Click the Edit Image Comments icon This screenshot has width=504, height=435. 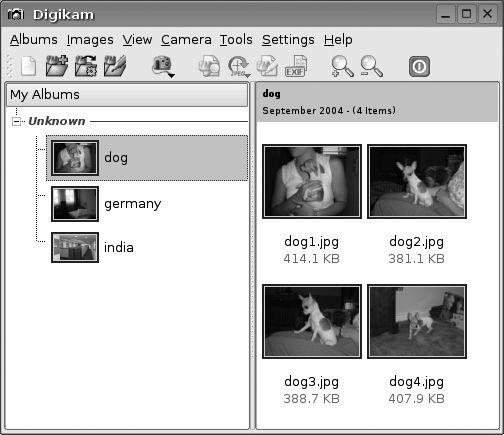click(x=267, y=66)
